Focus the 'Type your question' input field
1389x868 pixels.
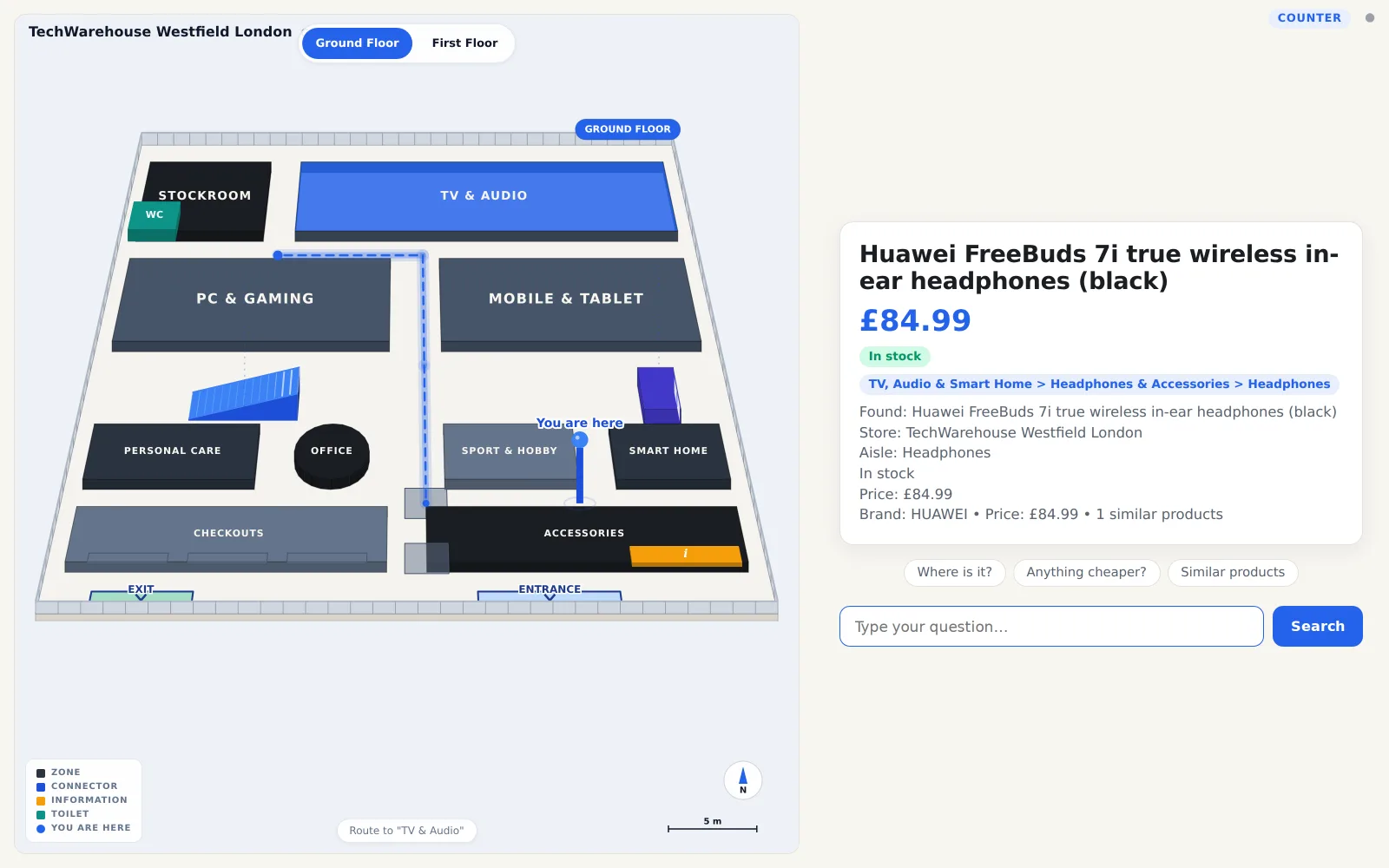(x=1051, y=627)
